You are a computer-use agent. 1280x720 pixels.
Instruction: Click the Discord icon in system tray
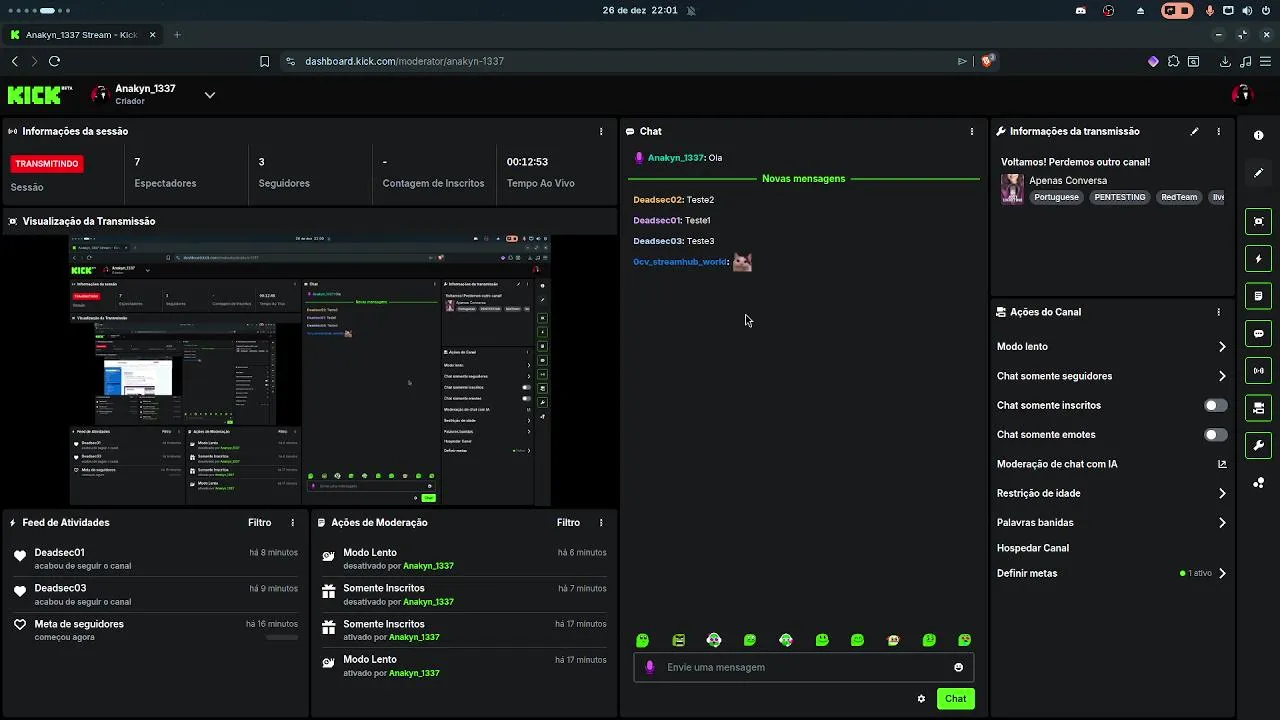[1081, 10]
